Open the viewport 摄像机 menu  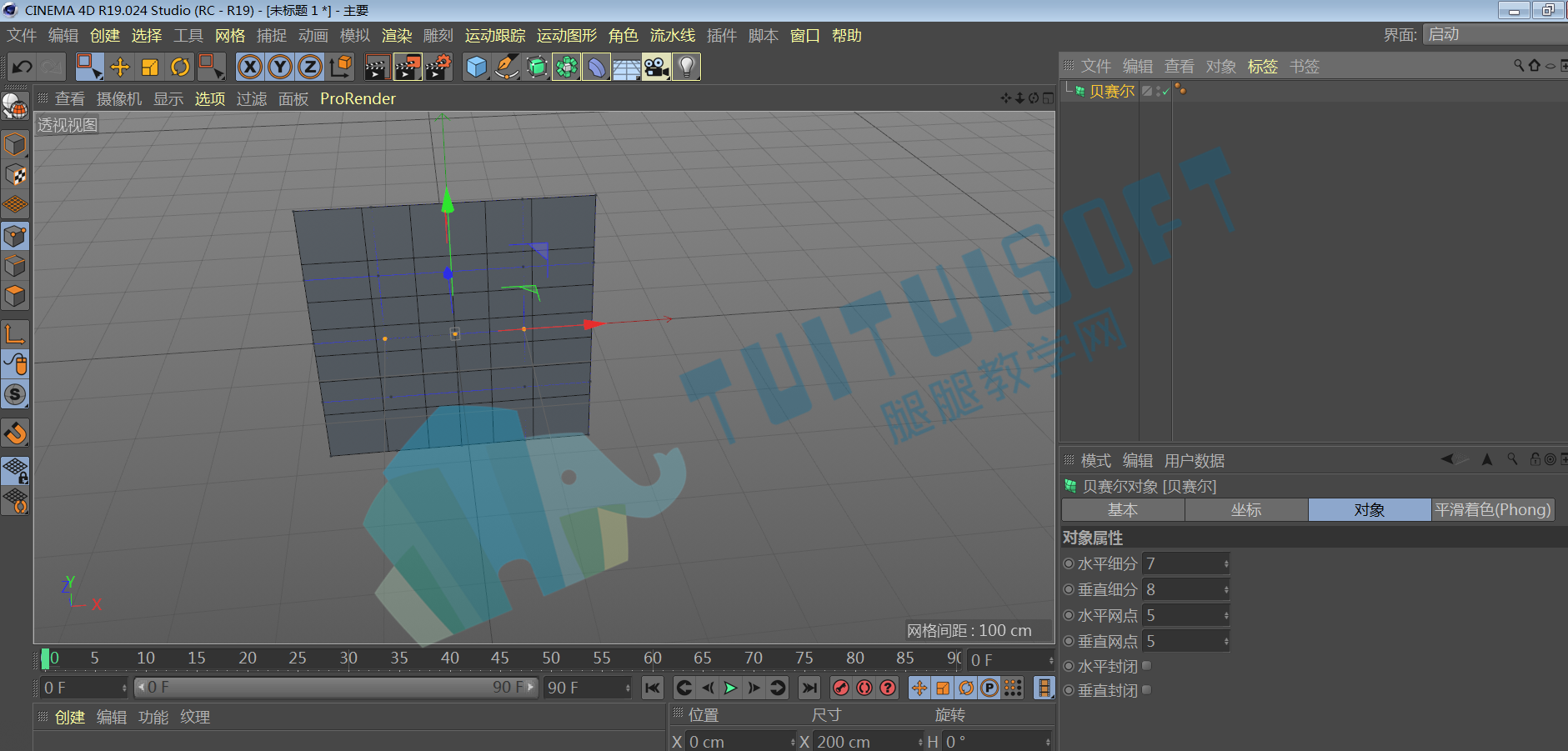pyautogui.click(x=119, y=99)
